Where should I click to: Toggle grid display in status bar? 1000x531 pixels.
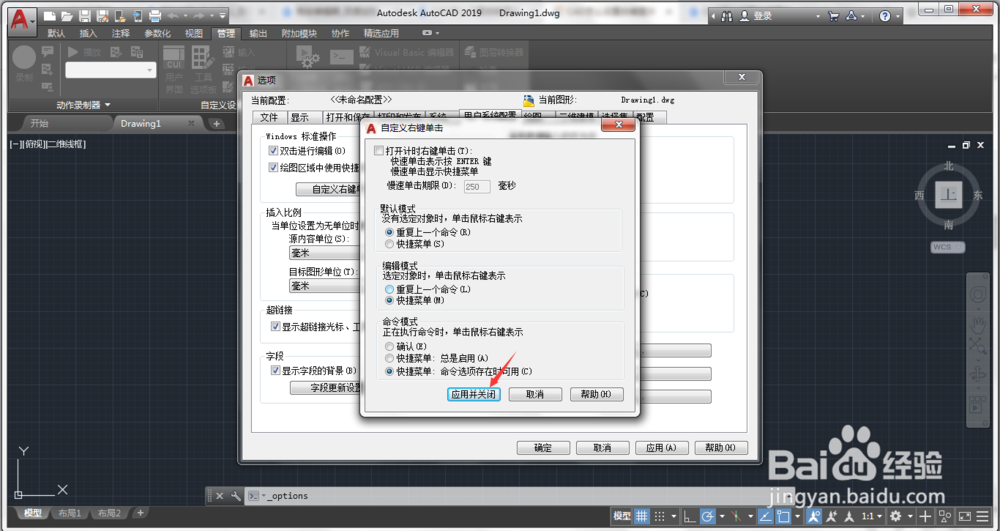(642, 516)
